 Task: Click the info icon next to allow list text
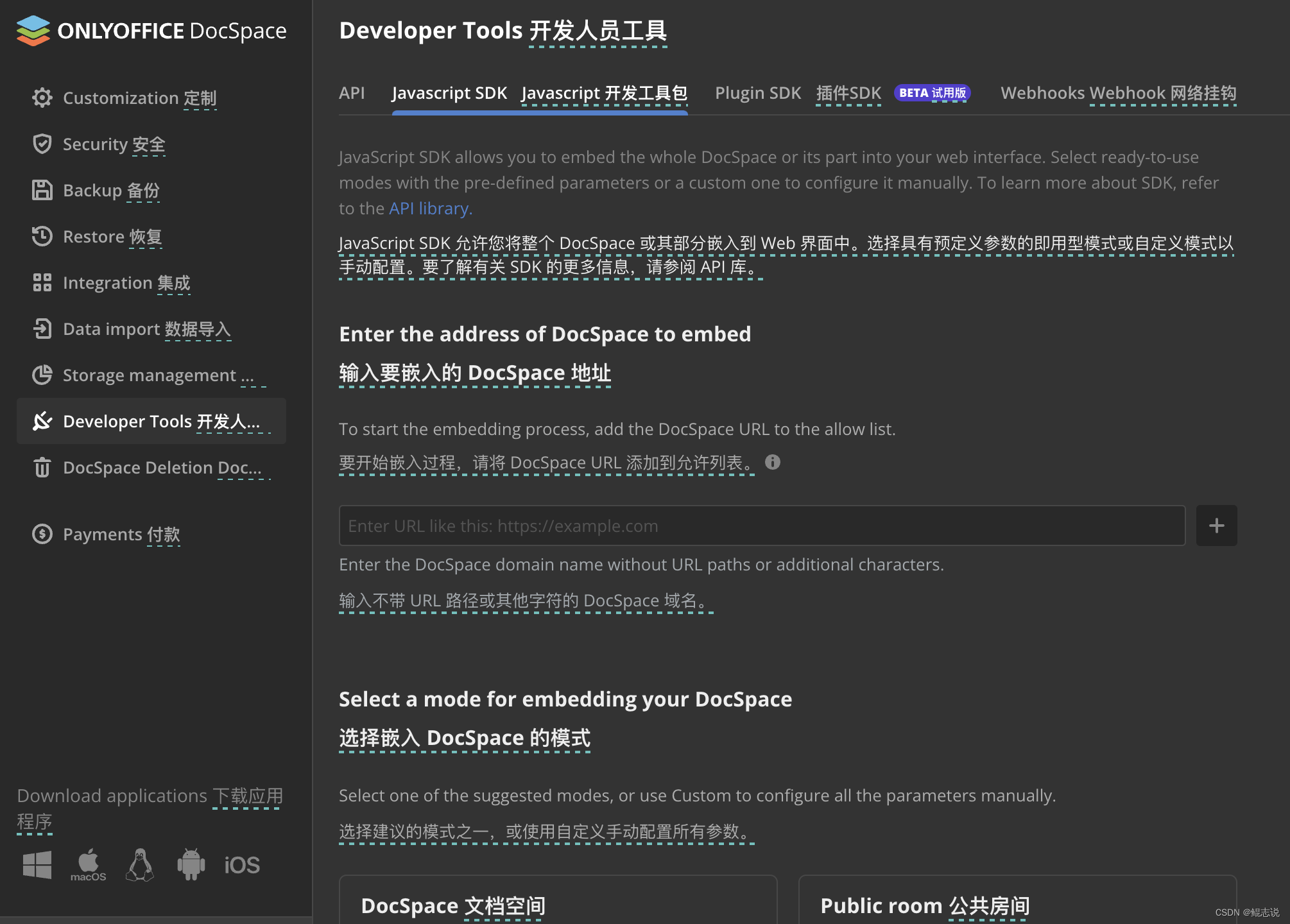(x=773, y=462)
